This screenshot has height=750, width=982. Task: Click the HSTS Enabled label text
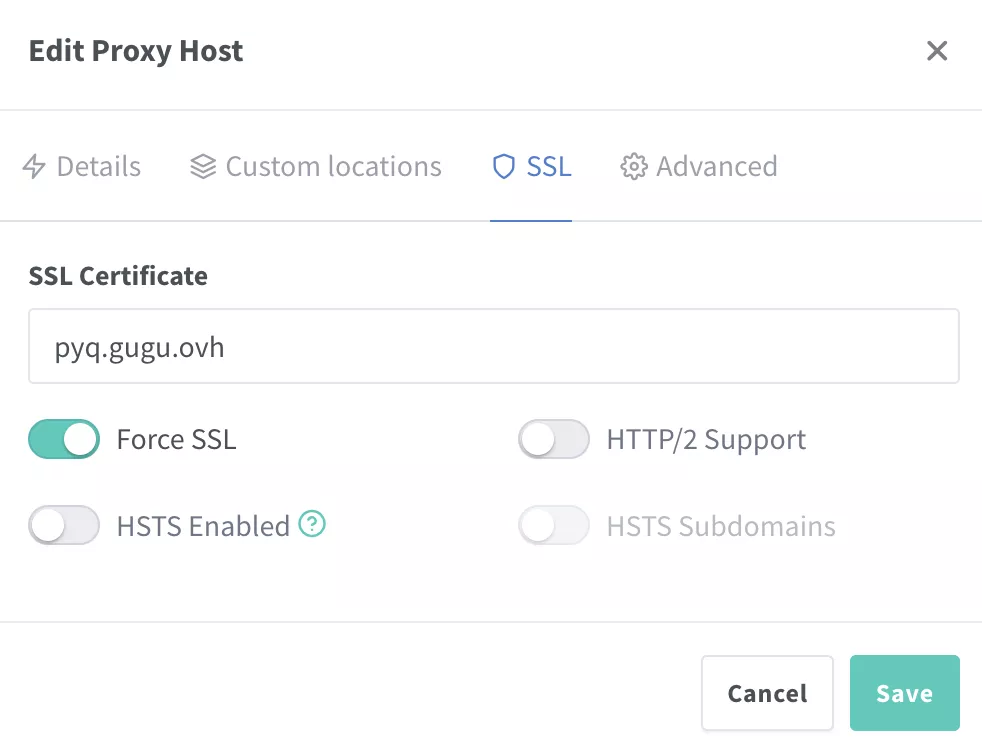(203, 526)
